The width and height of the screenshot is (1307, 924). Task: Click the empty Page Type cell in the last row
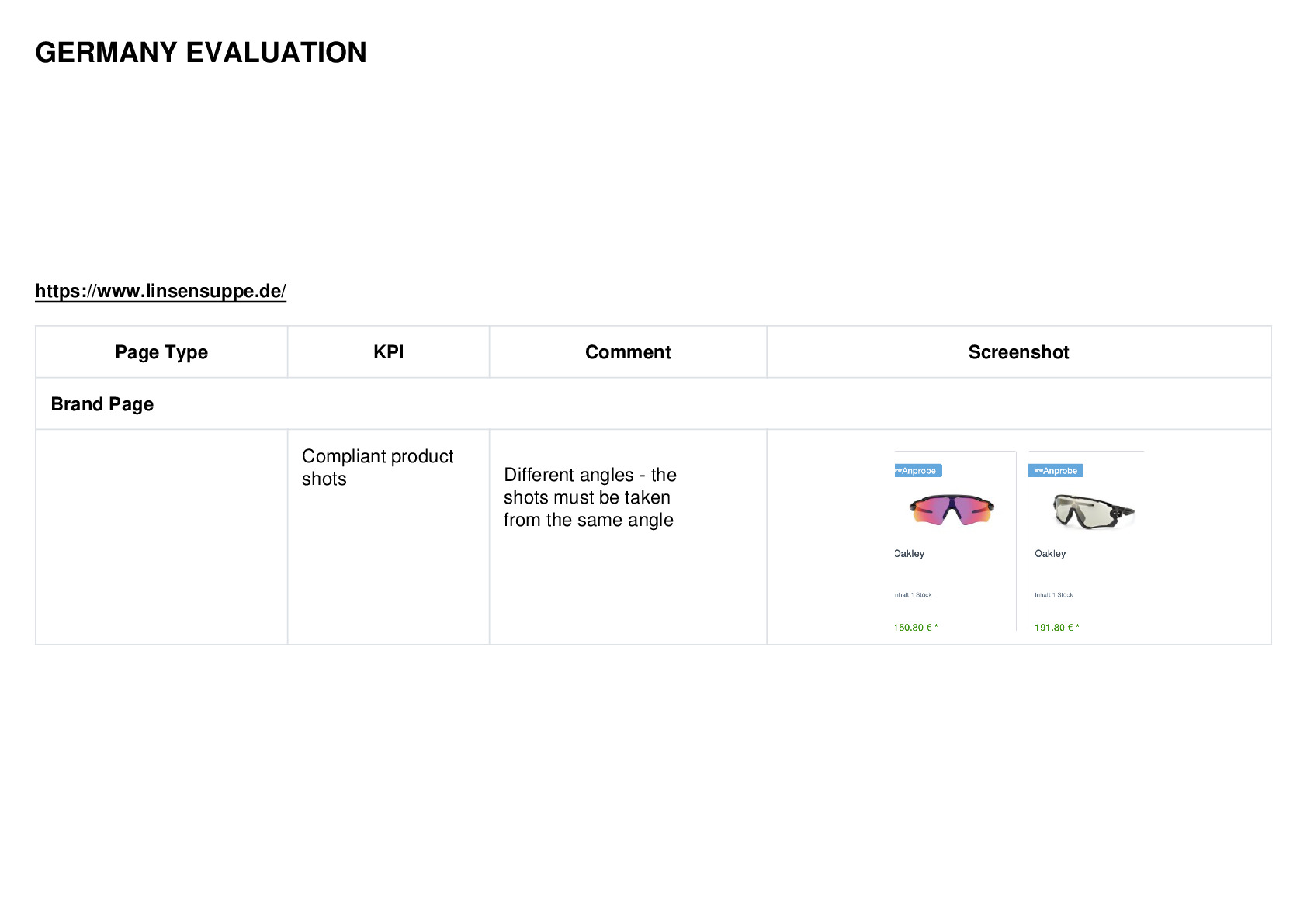[x=161, y=537]
